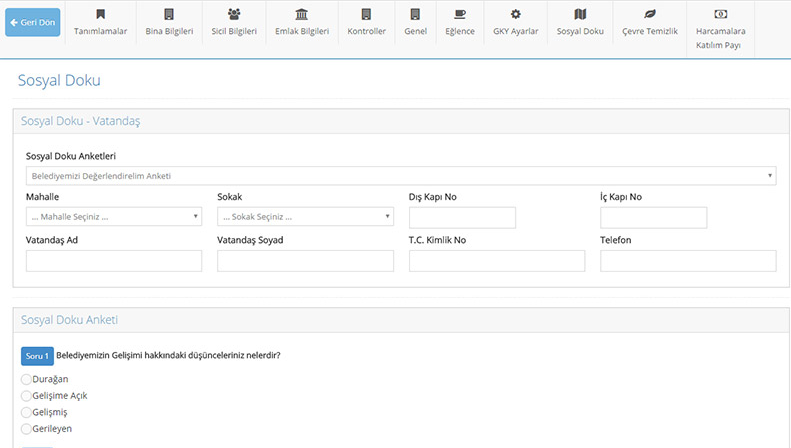Click the Eğlence coffee cup icon

(x=460, y=14)
